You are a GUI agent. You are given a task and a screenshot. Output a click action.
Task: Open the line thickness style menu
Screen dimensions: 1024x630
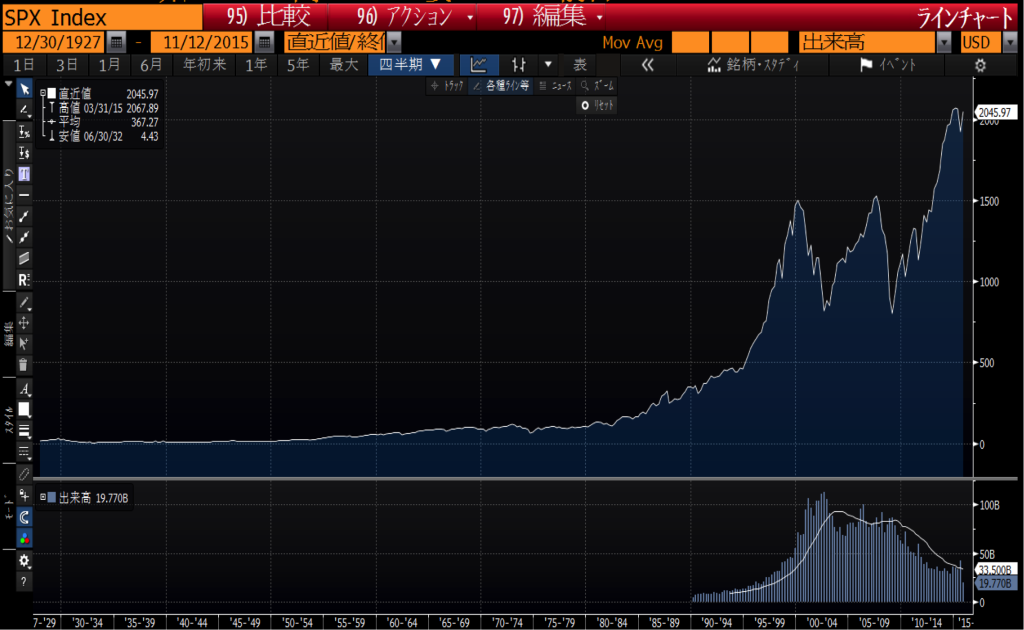[x=24, y=431]
